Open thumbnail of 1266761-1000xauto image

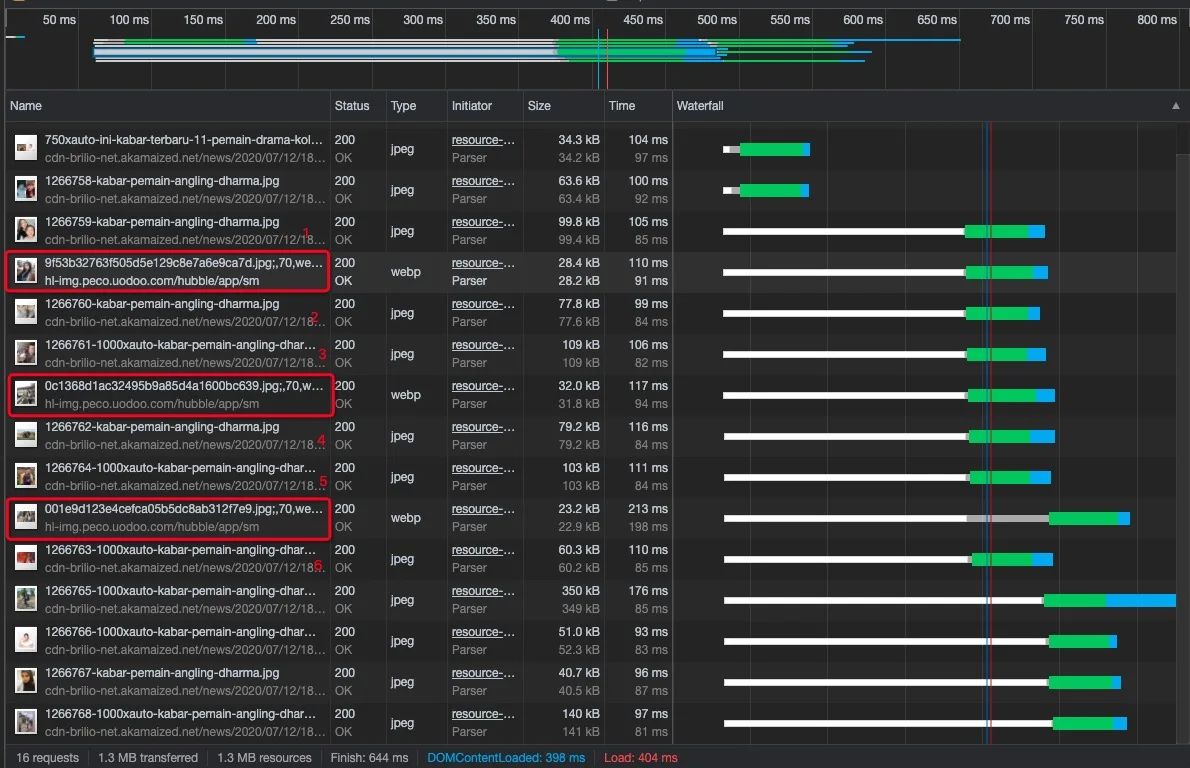tap(26, 353)
